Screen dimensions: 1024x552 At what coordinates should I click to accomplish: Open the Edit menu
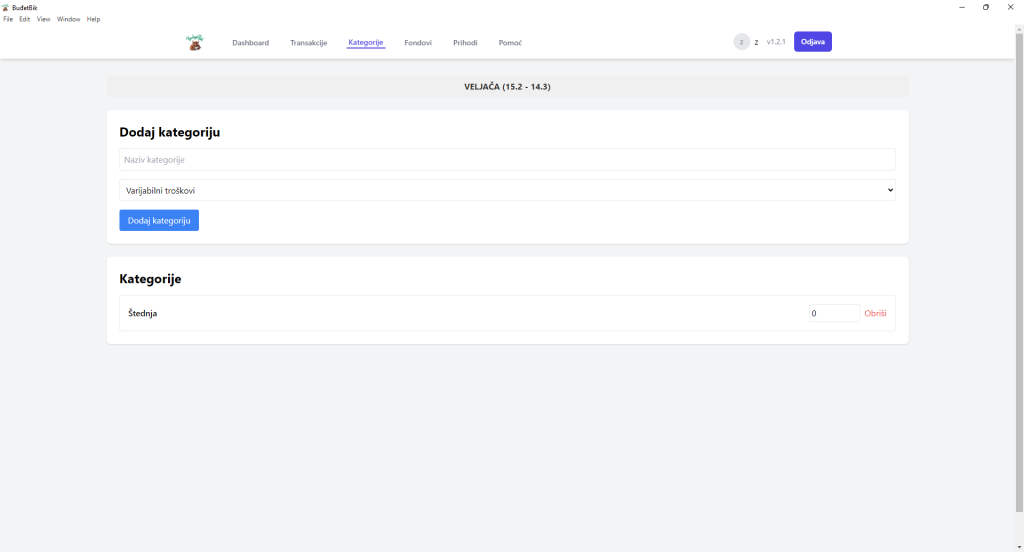[x=25, y=19]
